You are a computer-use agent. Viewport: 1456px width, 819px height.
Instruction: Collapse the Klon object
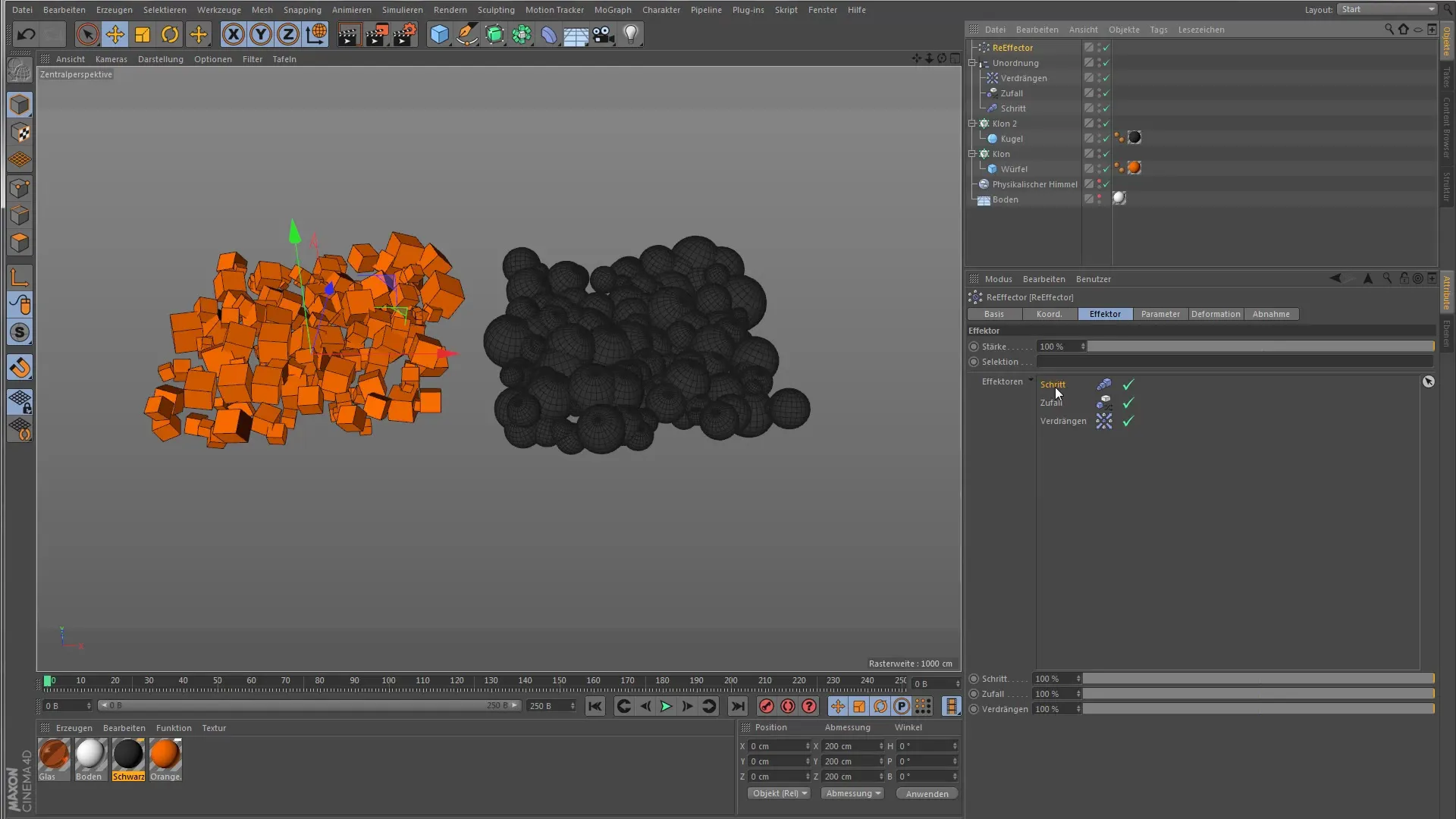[x=972, y=154]
